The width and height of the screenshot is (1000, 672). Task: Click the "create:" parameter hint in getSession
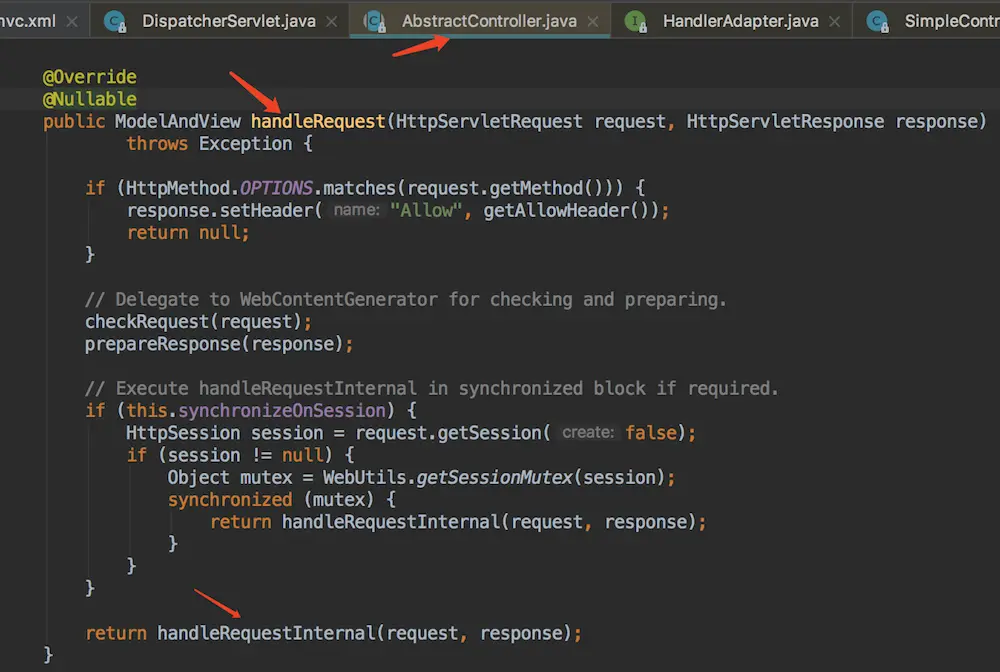[x=588, y=433]
